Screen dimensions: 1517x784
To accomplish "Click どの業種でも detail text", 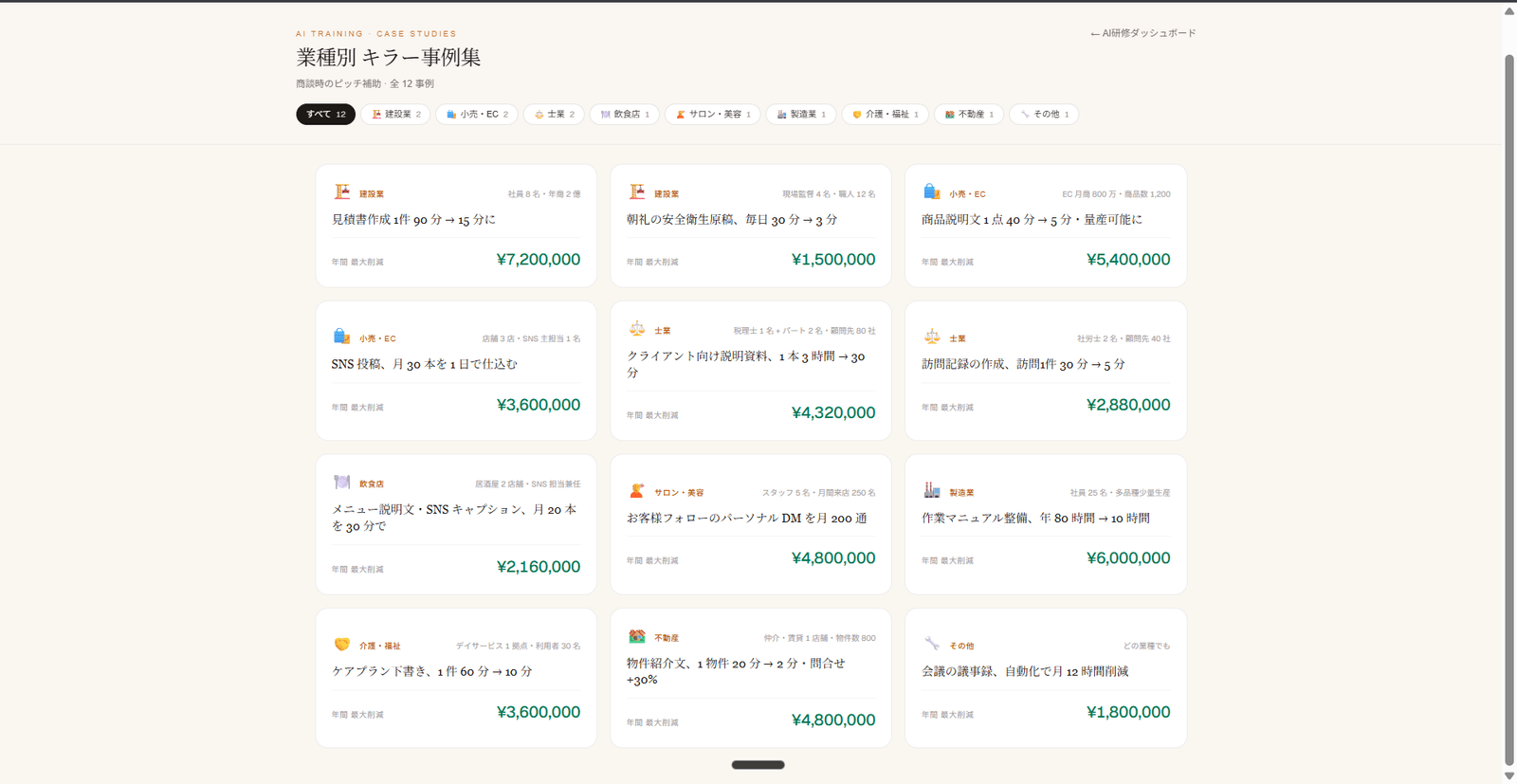I will [x=1146, y=647].
